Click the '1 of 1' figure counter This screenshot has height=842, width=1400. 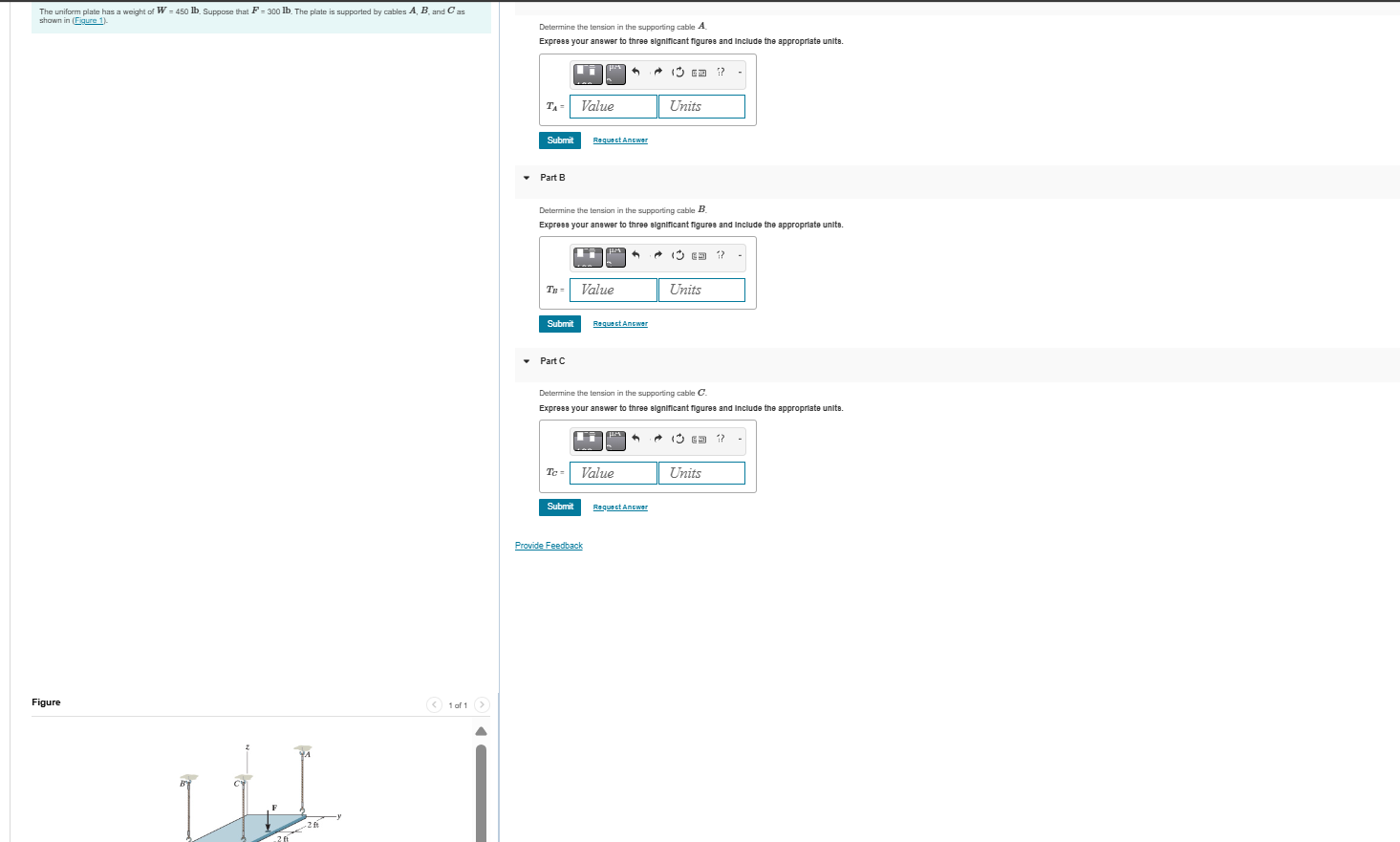(458, 705)
